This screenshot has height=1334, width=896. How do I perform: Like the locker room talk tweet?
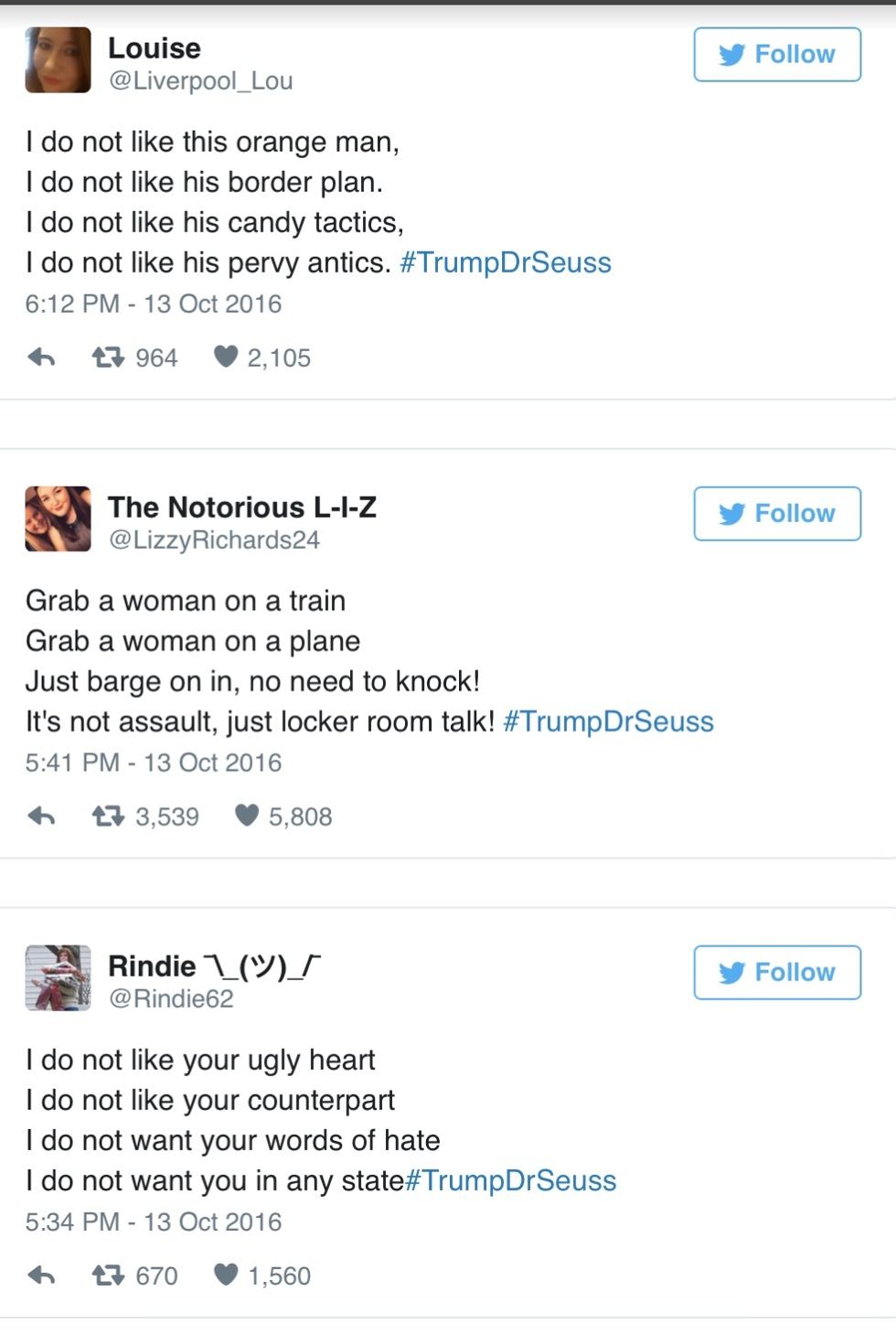point(247,816)
